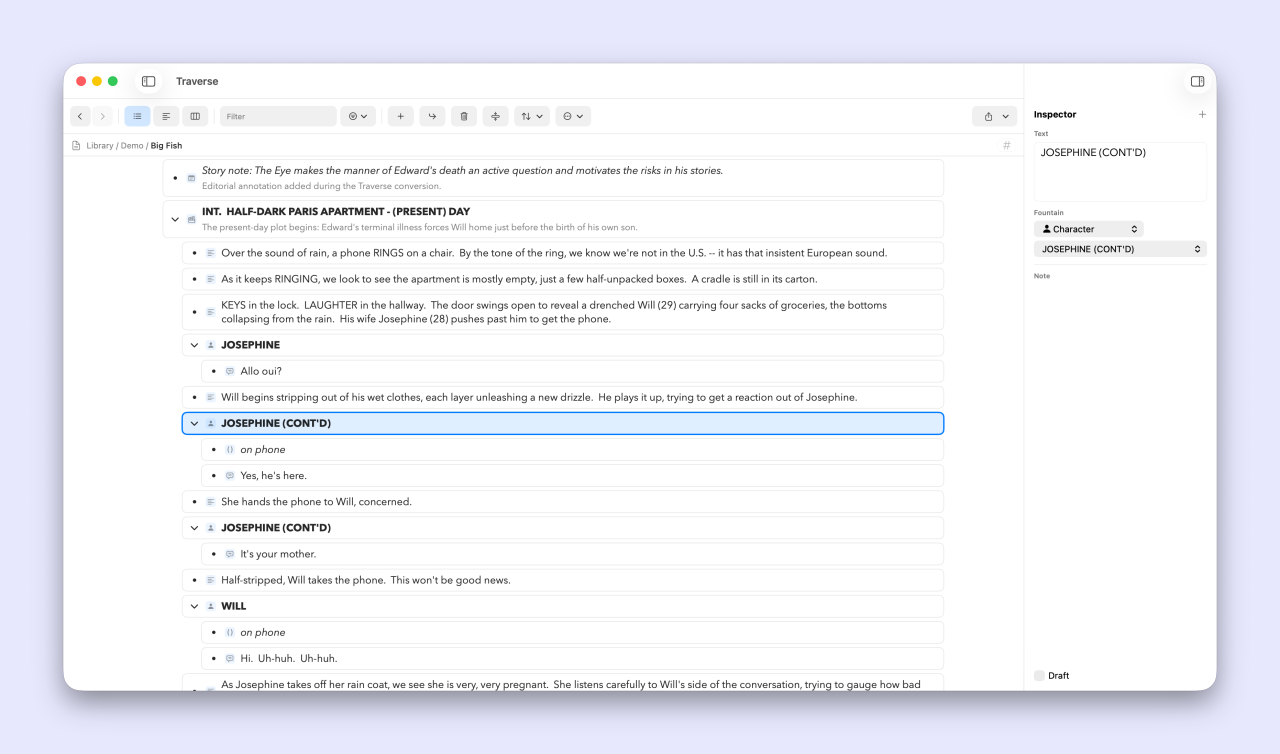The height and width of the screenshot is (754, 1280).
Task: Click the action icon beside 'Half-stripped, Will takes'
Action: pos(211,580)
